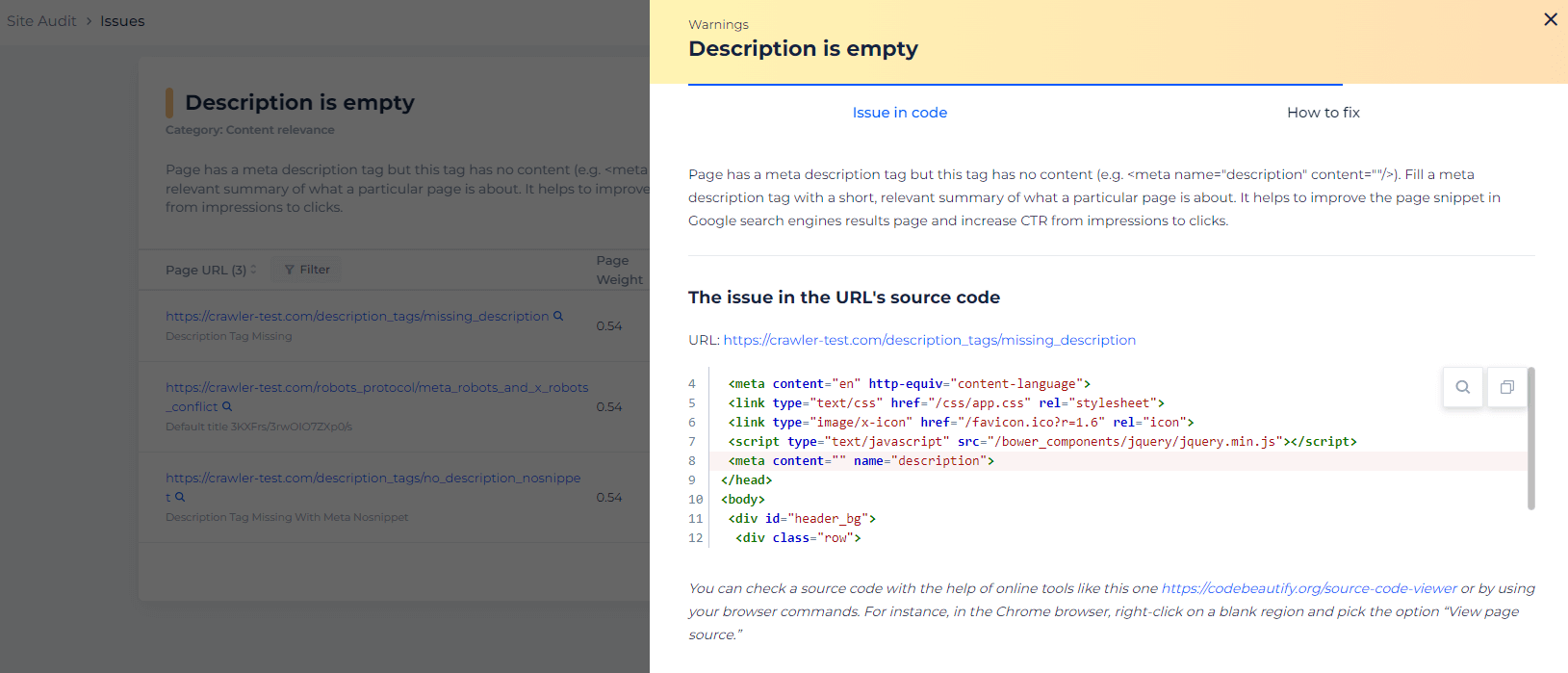The image size is (1568, 673).
Task: Switch to the How to fix tab
Action: tap(1324, 113)
